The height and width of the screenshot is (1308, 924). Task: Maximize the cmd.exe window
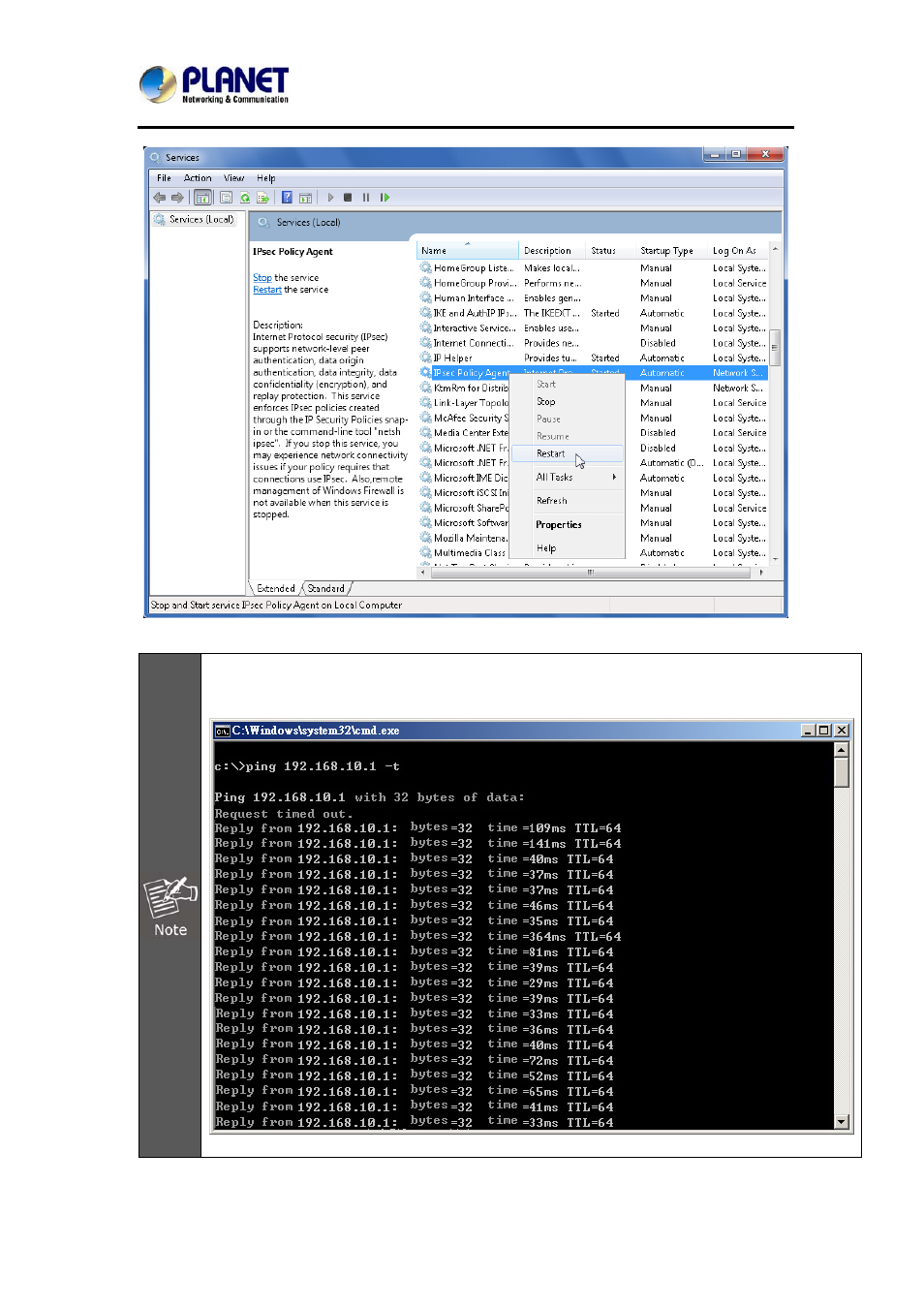[824, 731]
